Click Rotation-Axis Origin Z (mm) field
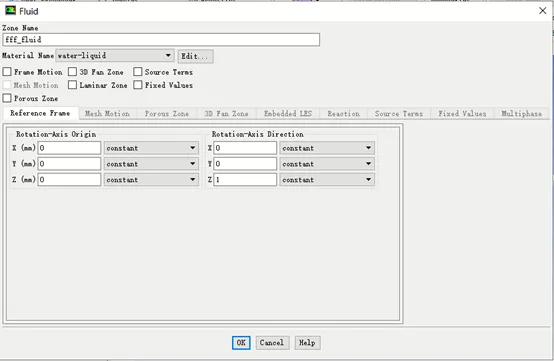 (69, 180)
